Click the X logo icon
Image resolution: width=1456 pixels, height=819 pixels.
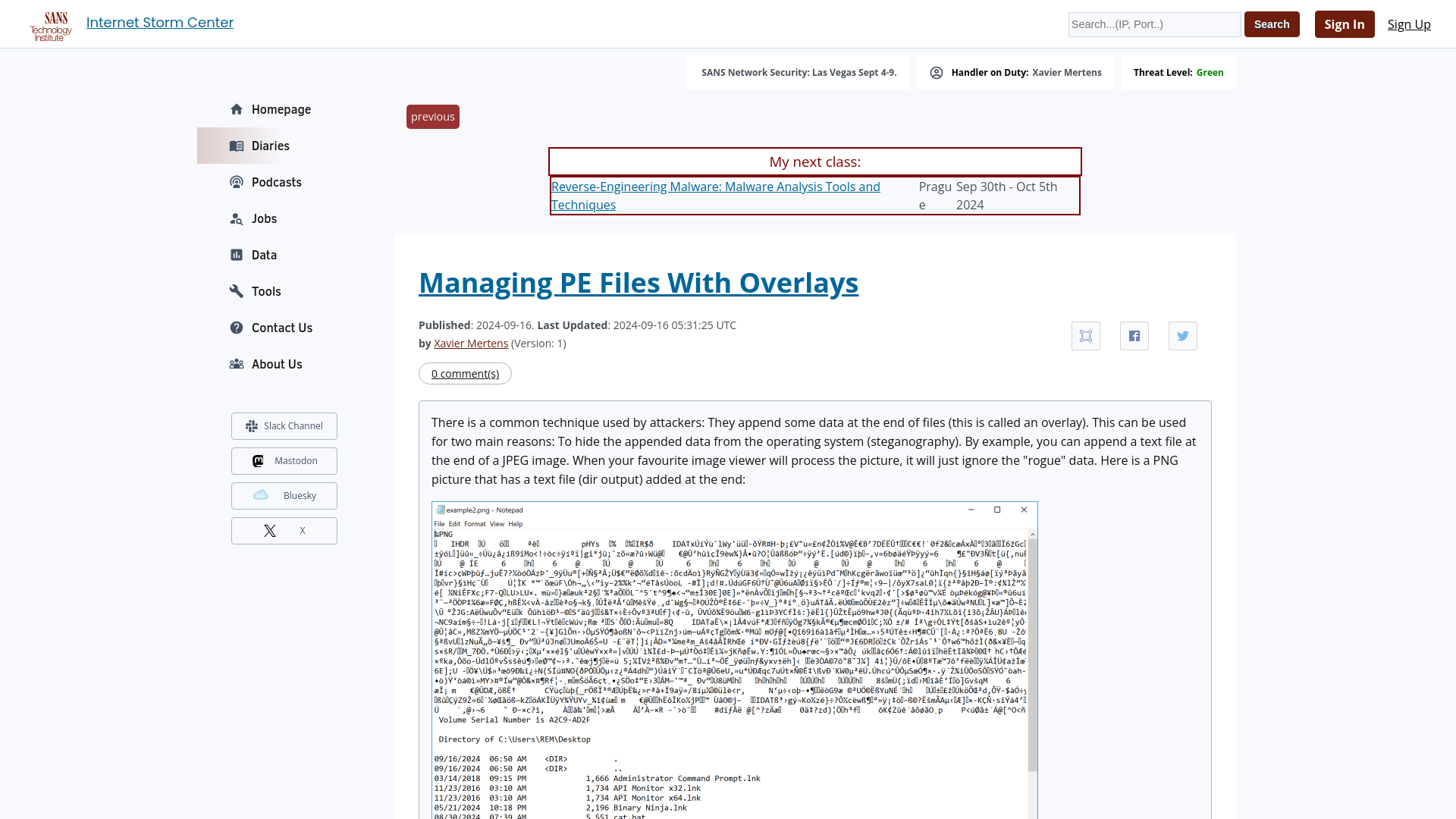[270, 531]
